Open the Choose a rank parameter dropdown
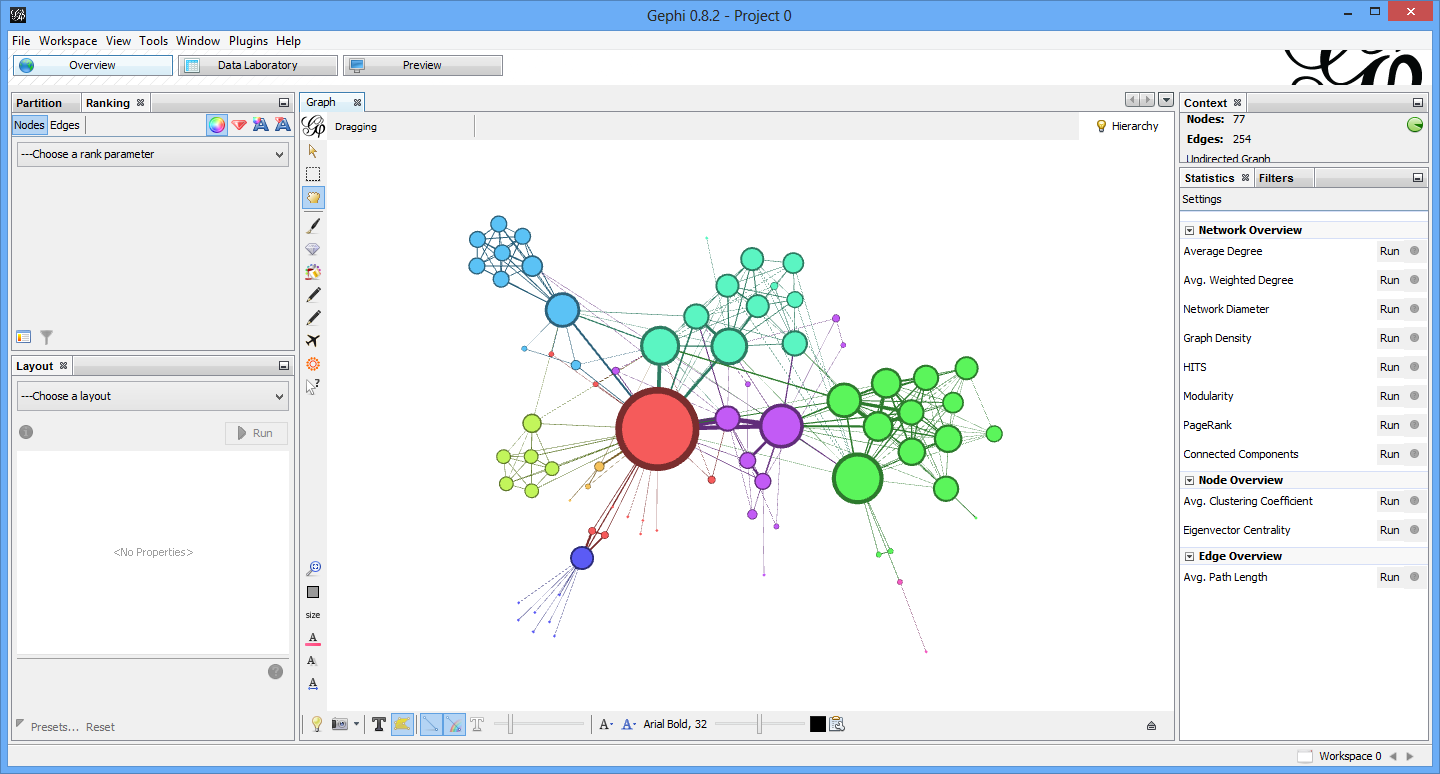The image size is (1440, 774). tap(153, 154)
